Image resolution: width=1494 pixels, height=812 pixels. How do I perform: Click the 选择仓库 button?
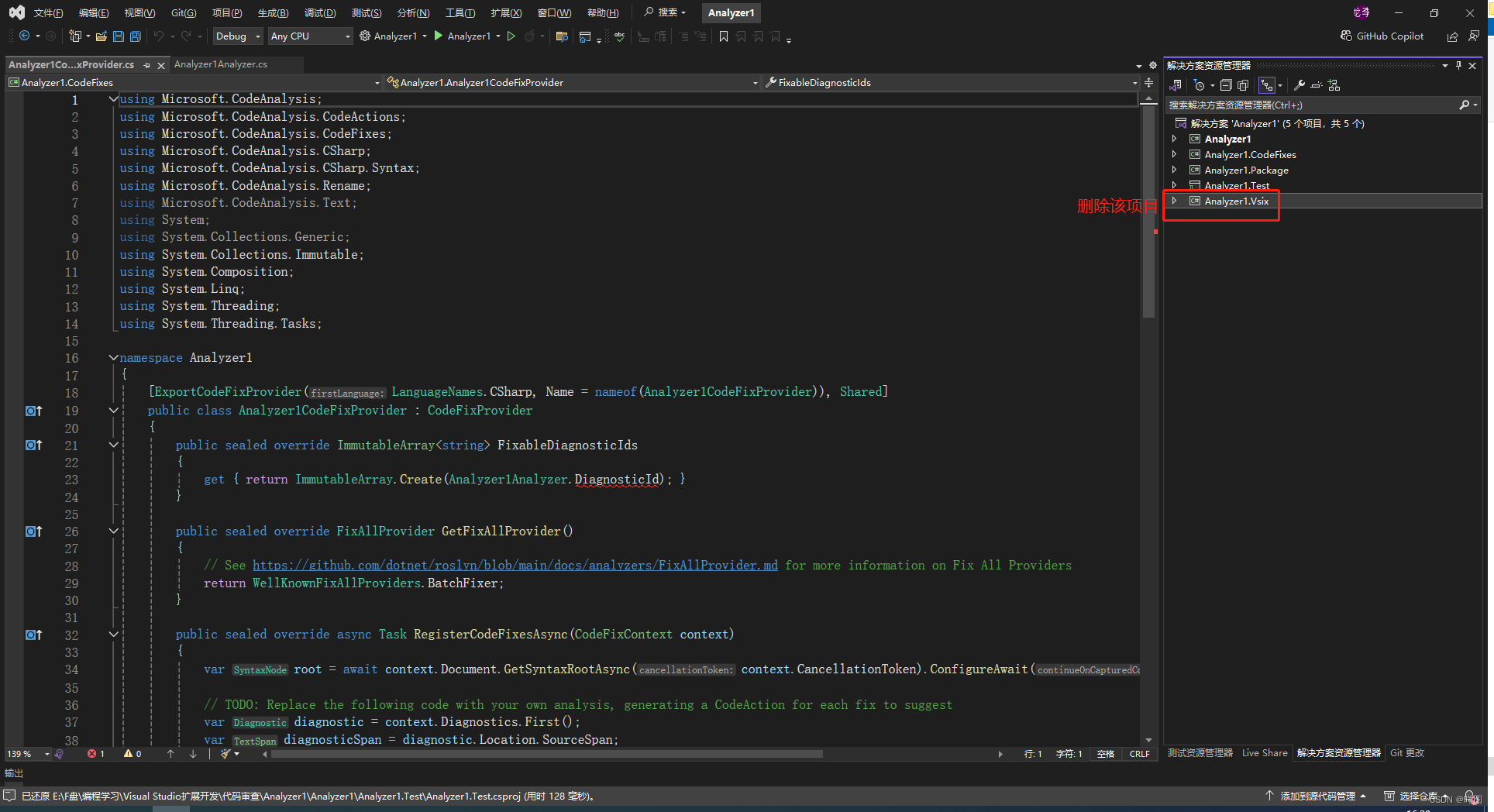[1412, 796]
